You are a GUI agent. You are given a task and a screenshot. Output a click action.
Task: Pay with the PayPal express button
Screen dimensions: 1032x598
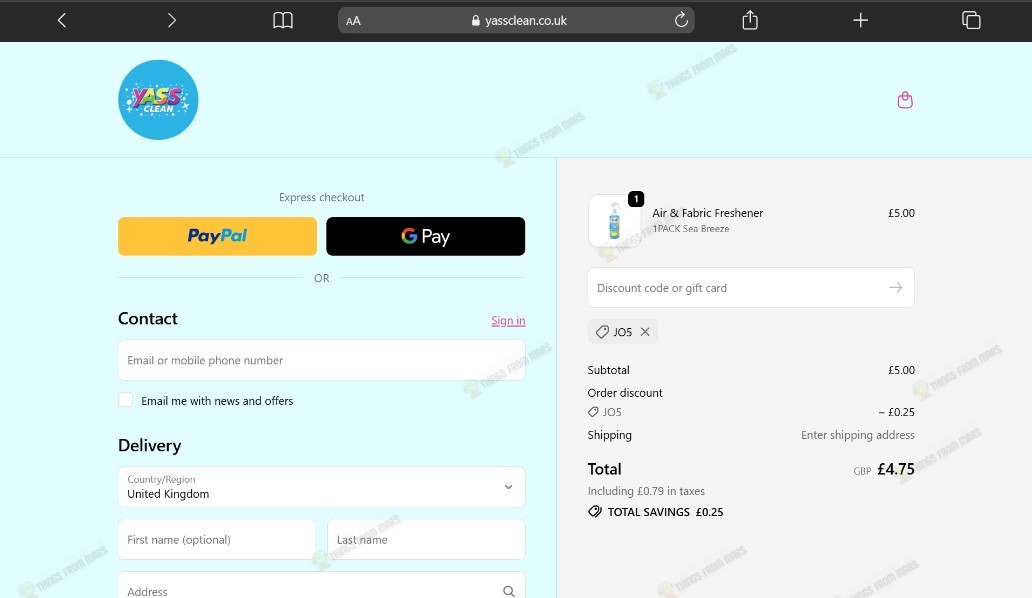click(x=217, y=236)
